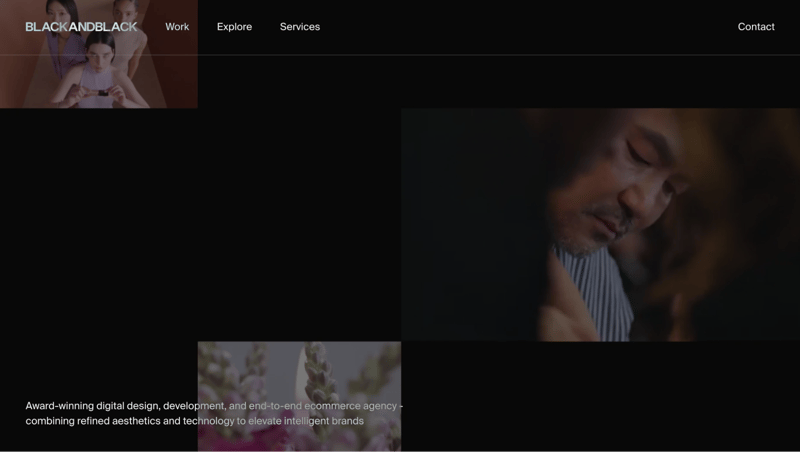Image resolution: width=800 pixels, height=452 pixels.
Task: Click the Contact link
Action: tap(756, 27)
